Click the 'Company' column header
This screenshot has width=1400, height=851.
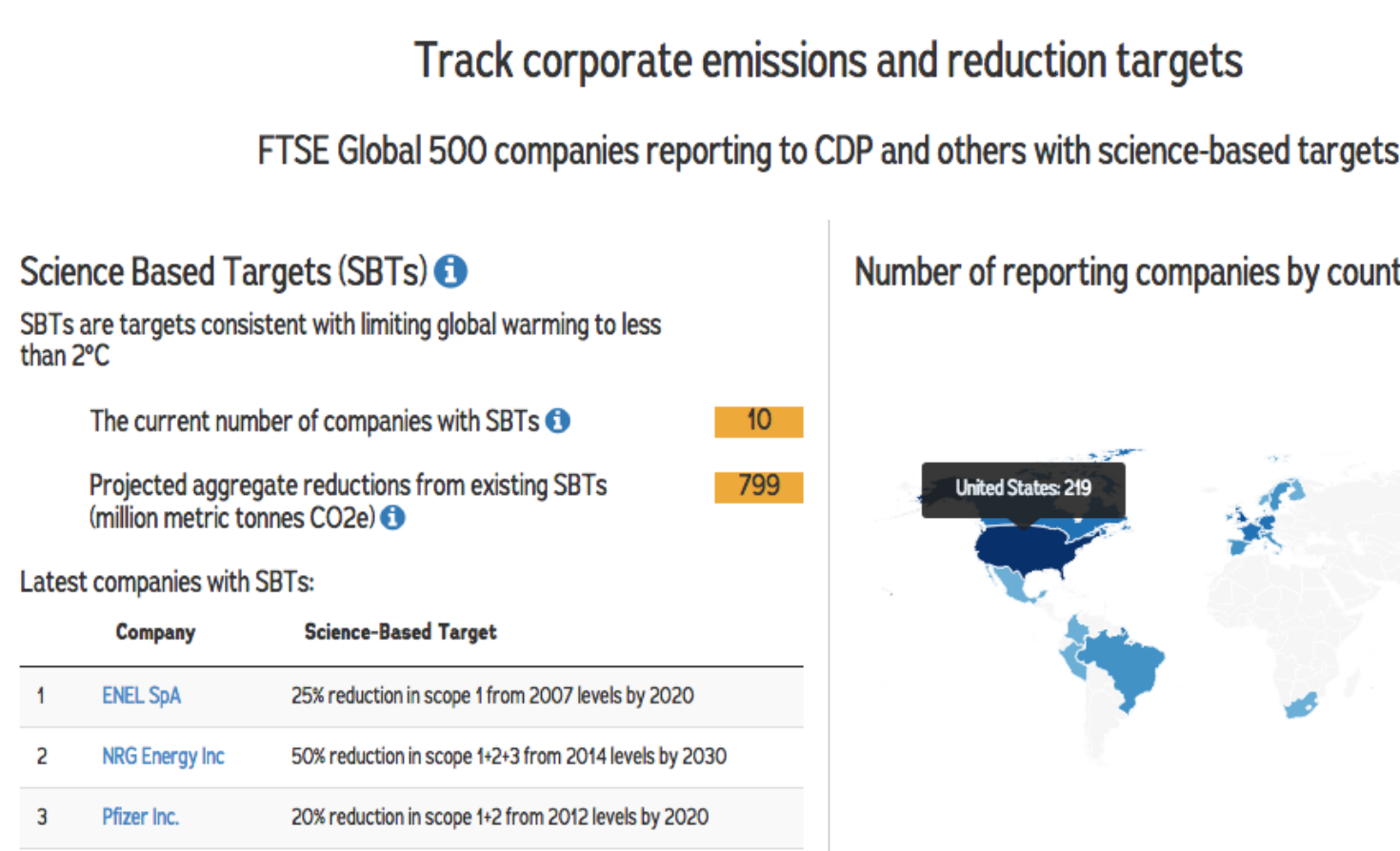[155, 632]
